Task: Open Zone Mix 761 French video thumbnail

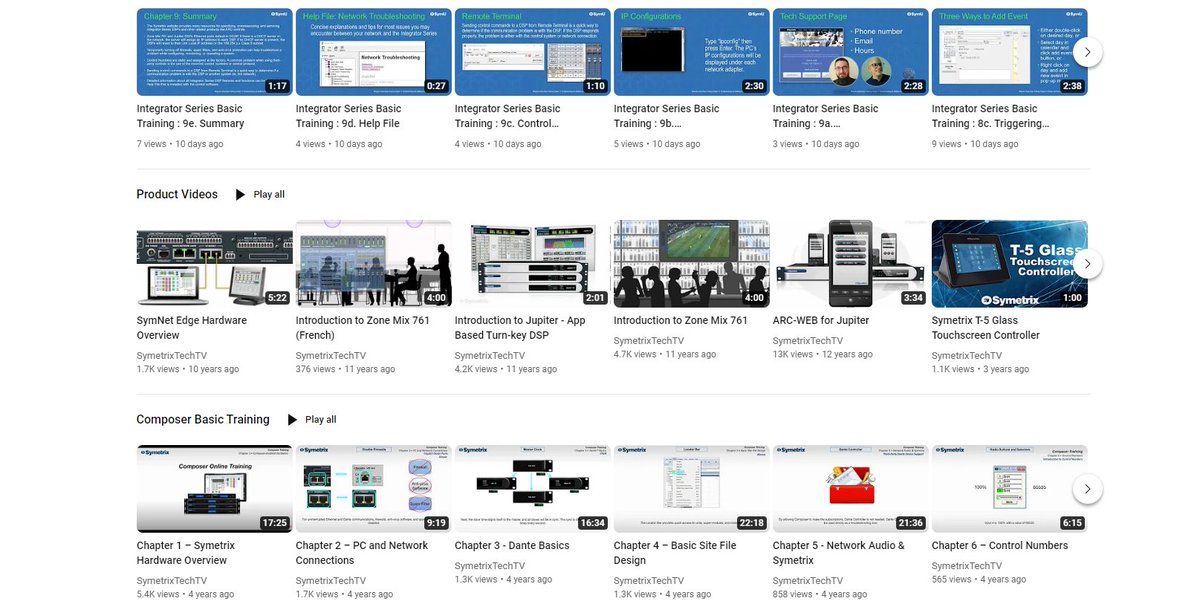Action: point(374,264)
